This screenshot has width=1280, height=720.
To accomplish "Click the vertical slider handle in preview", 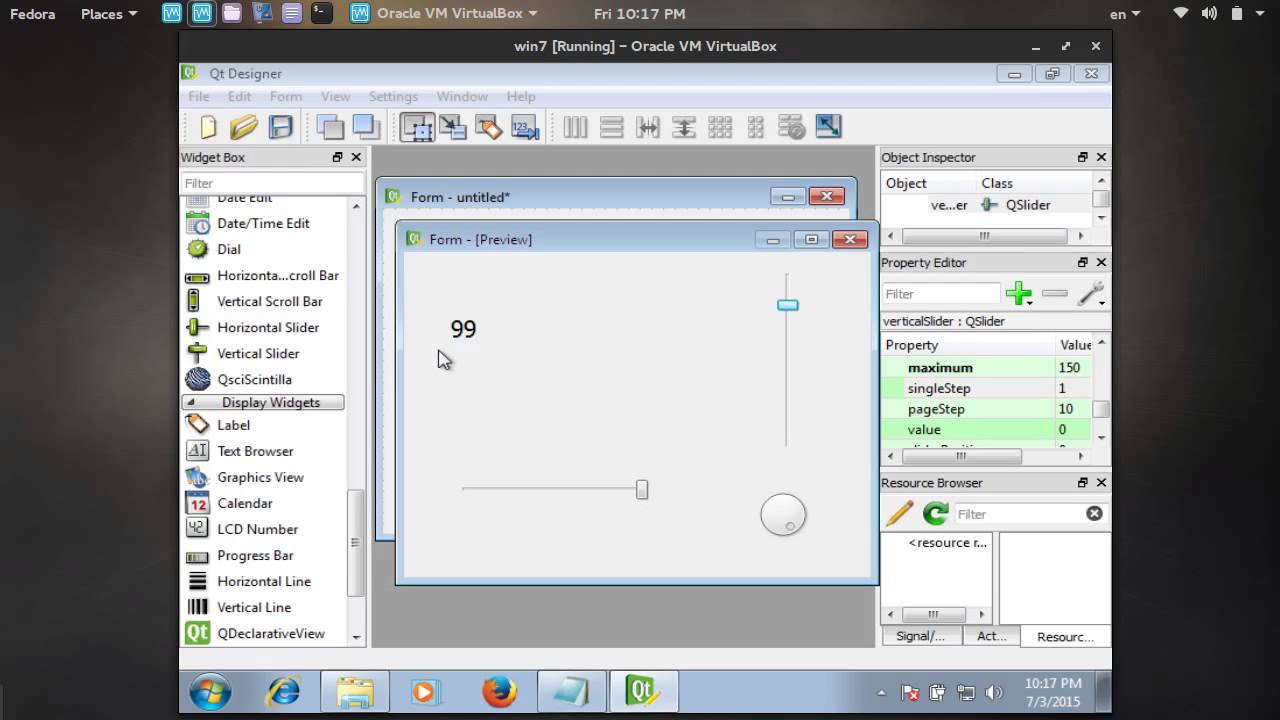I will pos(788,305).
